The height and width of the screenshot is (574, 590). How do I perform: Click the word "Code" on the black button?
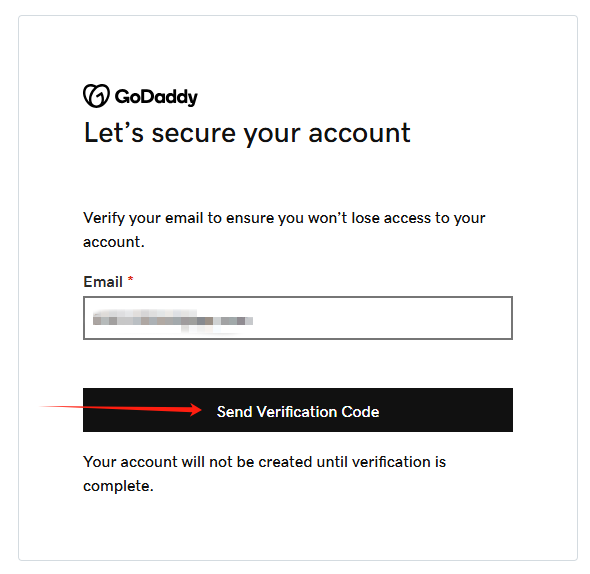(x=360, y=412)
